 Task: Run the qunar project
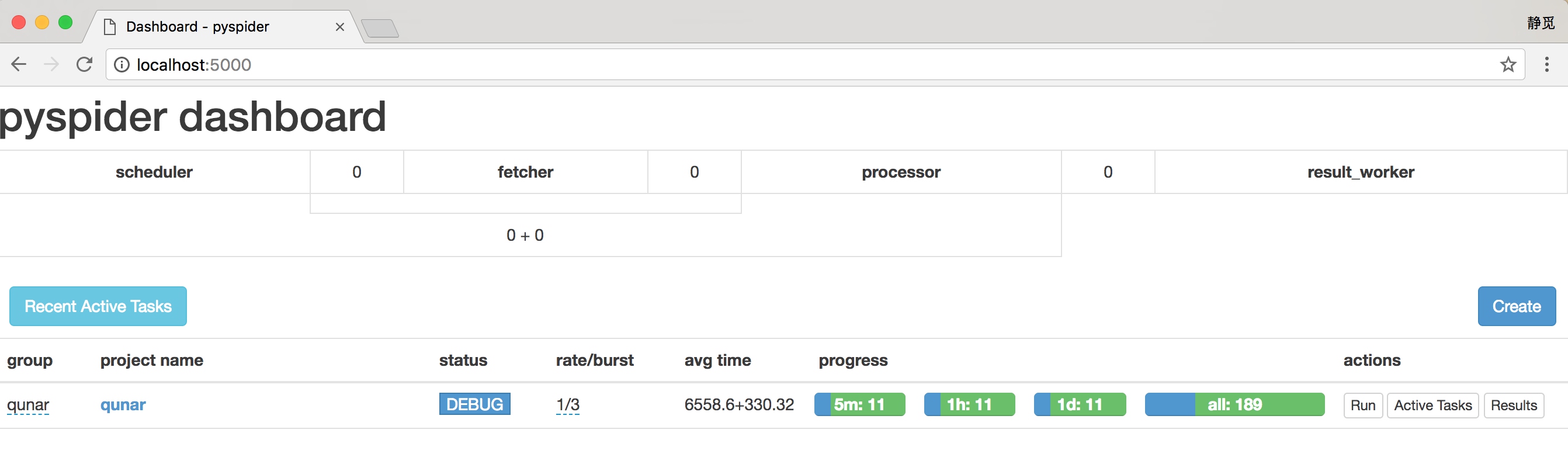coord(1363,406)
